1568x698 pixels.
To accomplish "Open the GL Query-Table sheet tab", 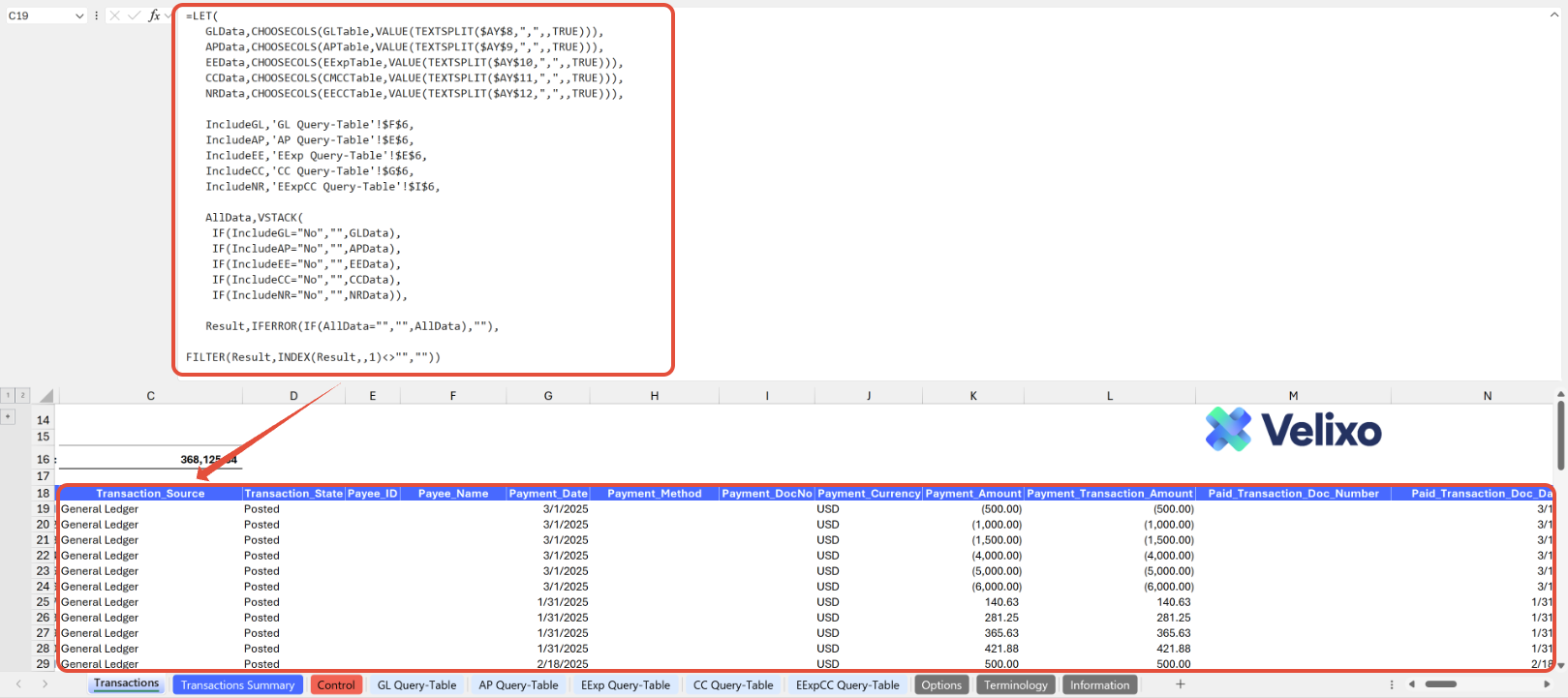I will tap(416, 685).
